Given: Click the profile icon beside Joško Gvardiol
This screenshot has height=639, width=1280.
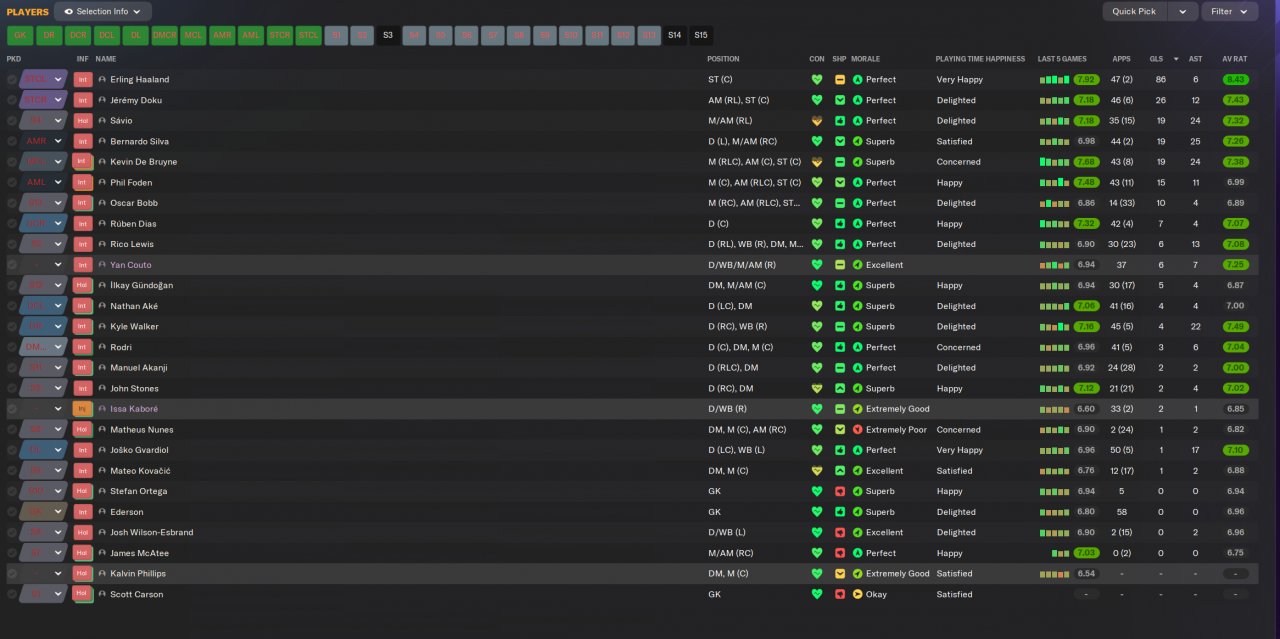Looking at the screenshot, I should [102, 450].
